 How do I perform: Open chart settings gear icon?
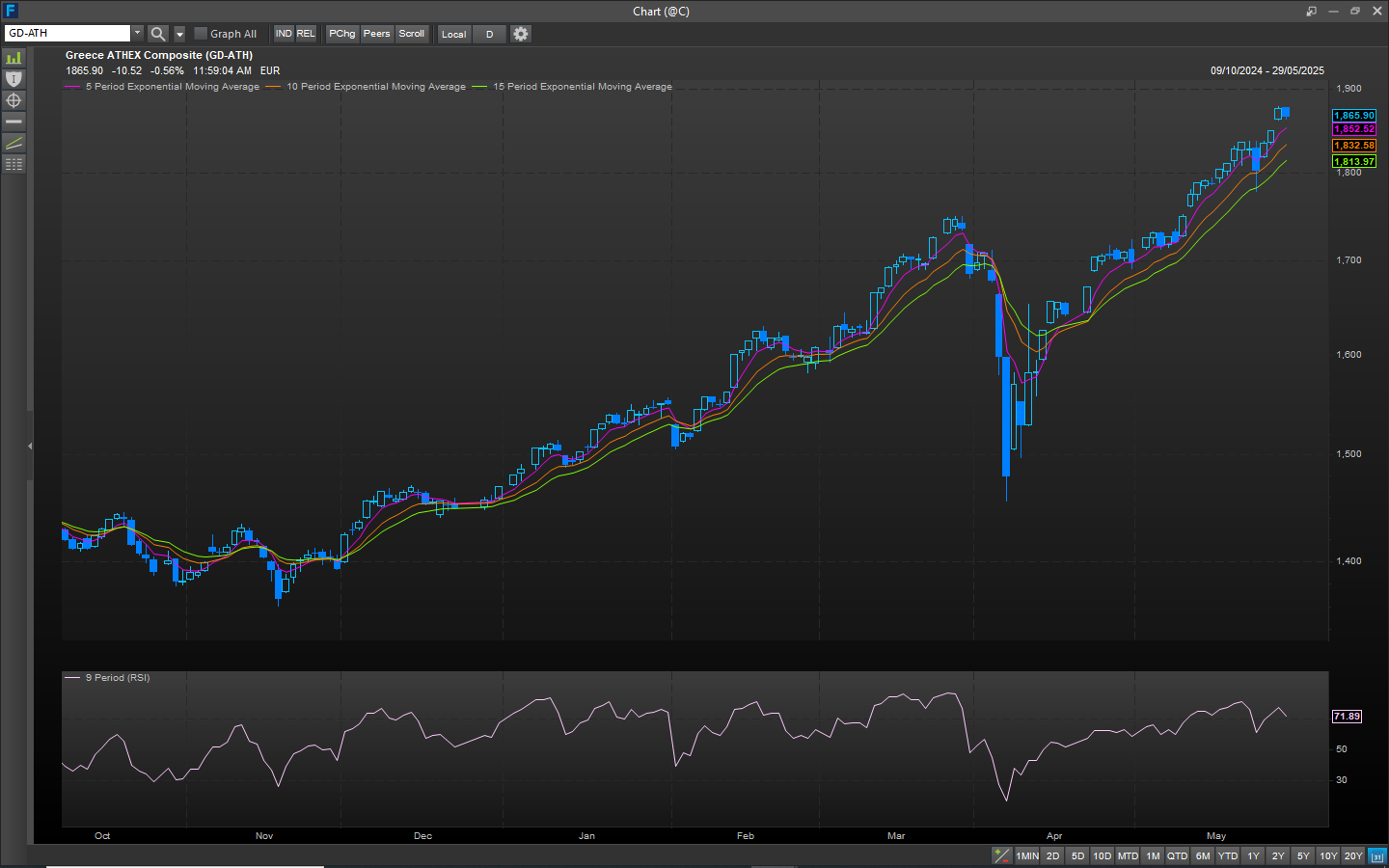point(521,34)
